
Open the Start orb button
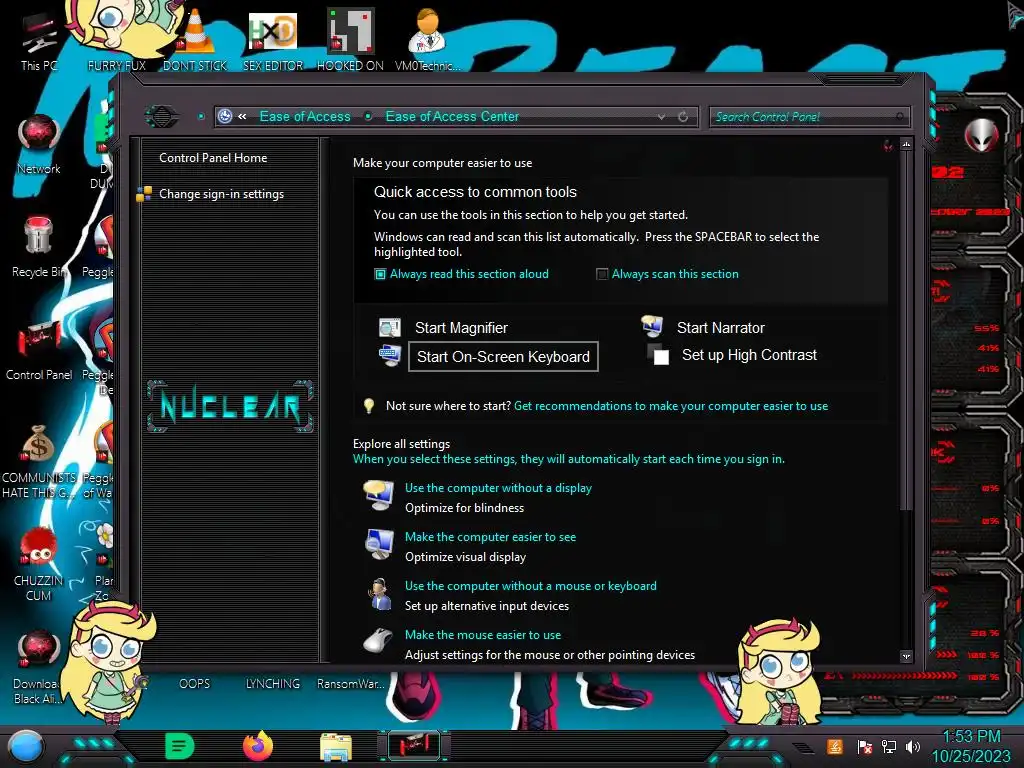pyautogui.click(x=26, y=747)
